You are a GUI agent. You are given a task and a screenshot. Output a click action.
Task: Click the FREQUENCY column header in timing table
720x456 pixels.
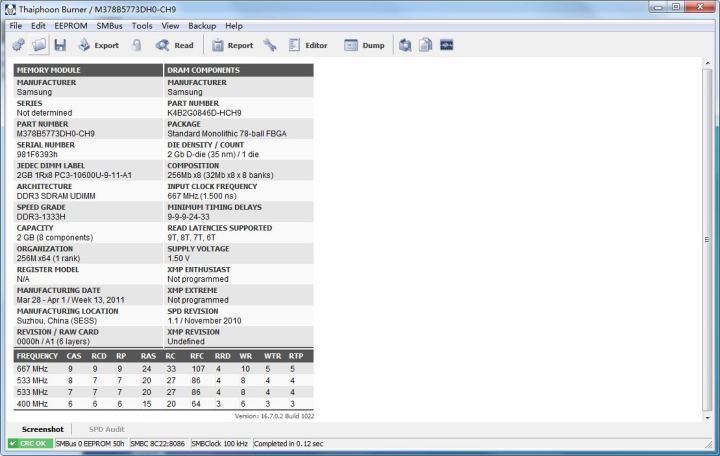[x=37, y=356]
